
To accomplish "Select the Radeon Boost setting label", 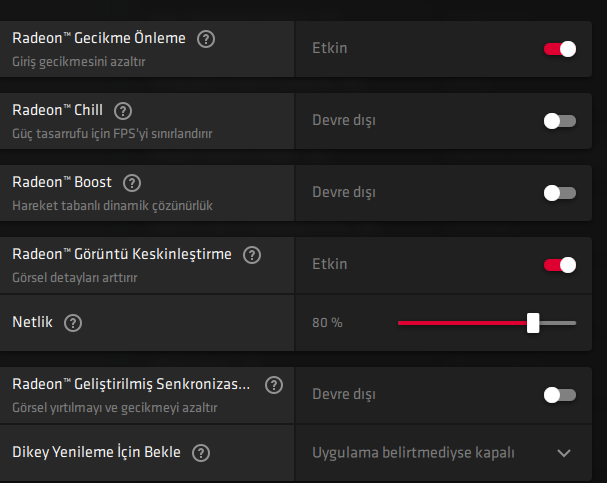I will point(62,182).
